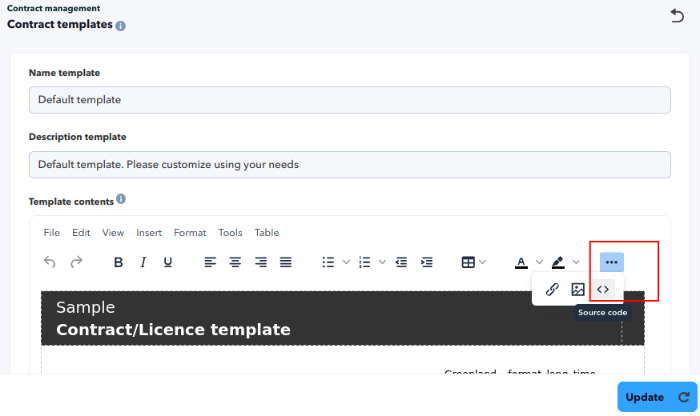700x416 pixels.
Task: Open the File menu
Action: (x=52, y=233)
